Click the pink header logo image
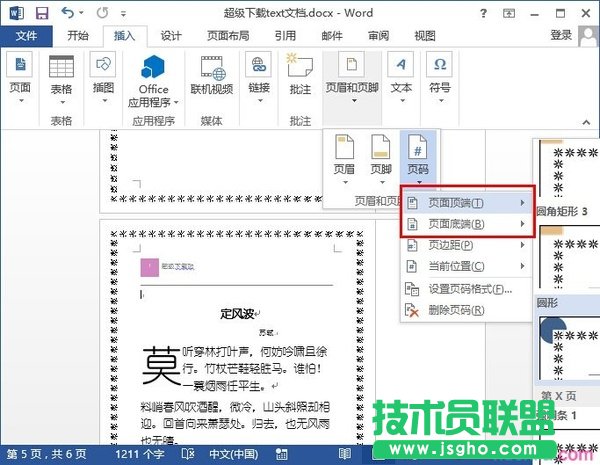The width and height of the screenshot is (600, 465). click(150, 267)
